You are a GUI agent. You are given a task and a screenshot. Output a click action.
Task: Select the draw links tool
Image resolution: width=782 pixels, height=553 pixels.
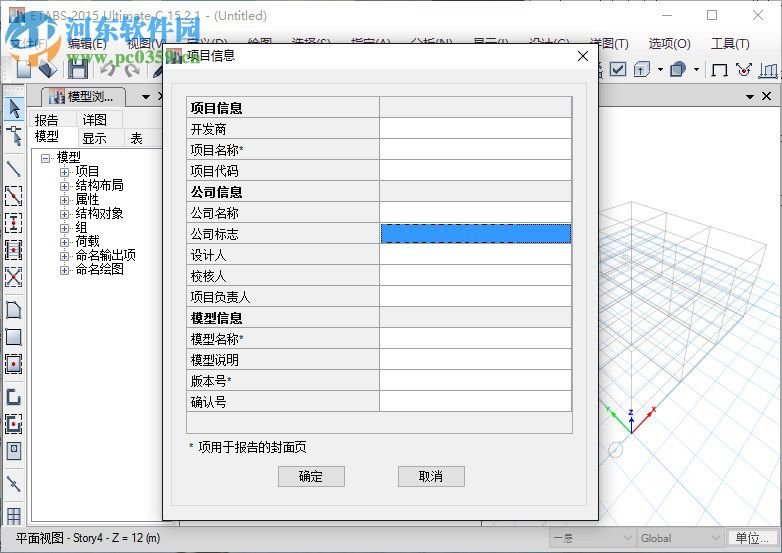pos(13,484)
